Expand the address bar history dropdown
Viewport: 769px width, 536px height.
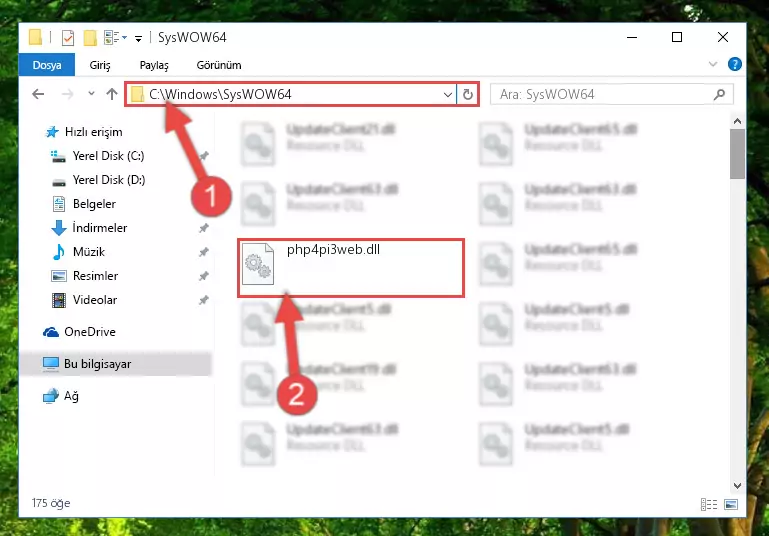[x=447, y=94]
